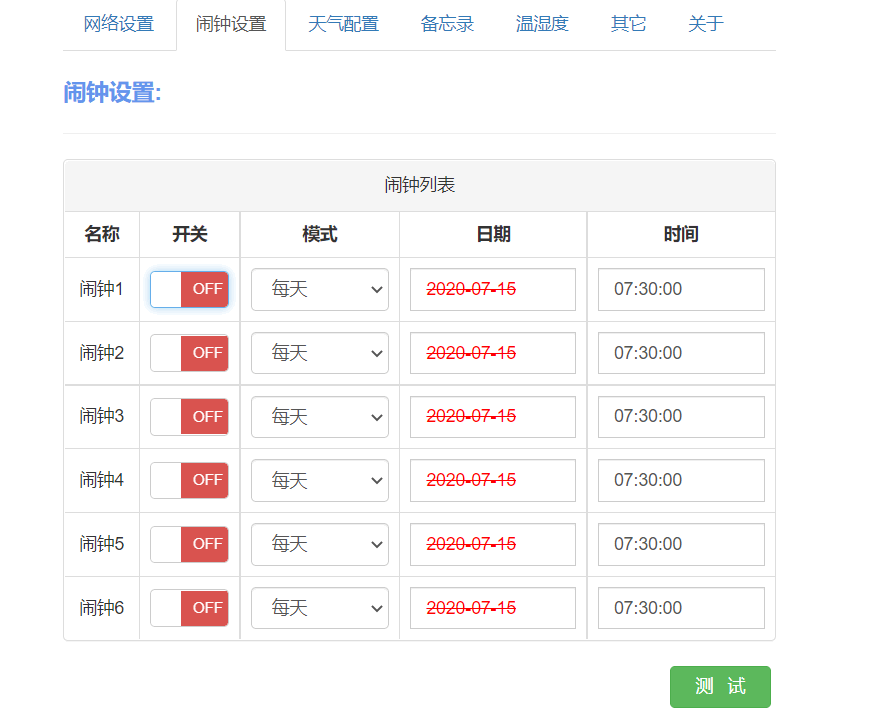
Task: Click the 闹钟列表 panel title
Action: click(x=420, y=185)
